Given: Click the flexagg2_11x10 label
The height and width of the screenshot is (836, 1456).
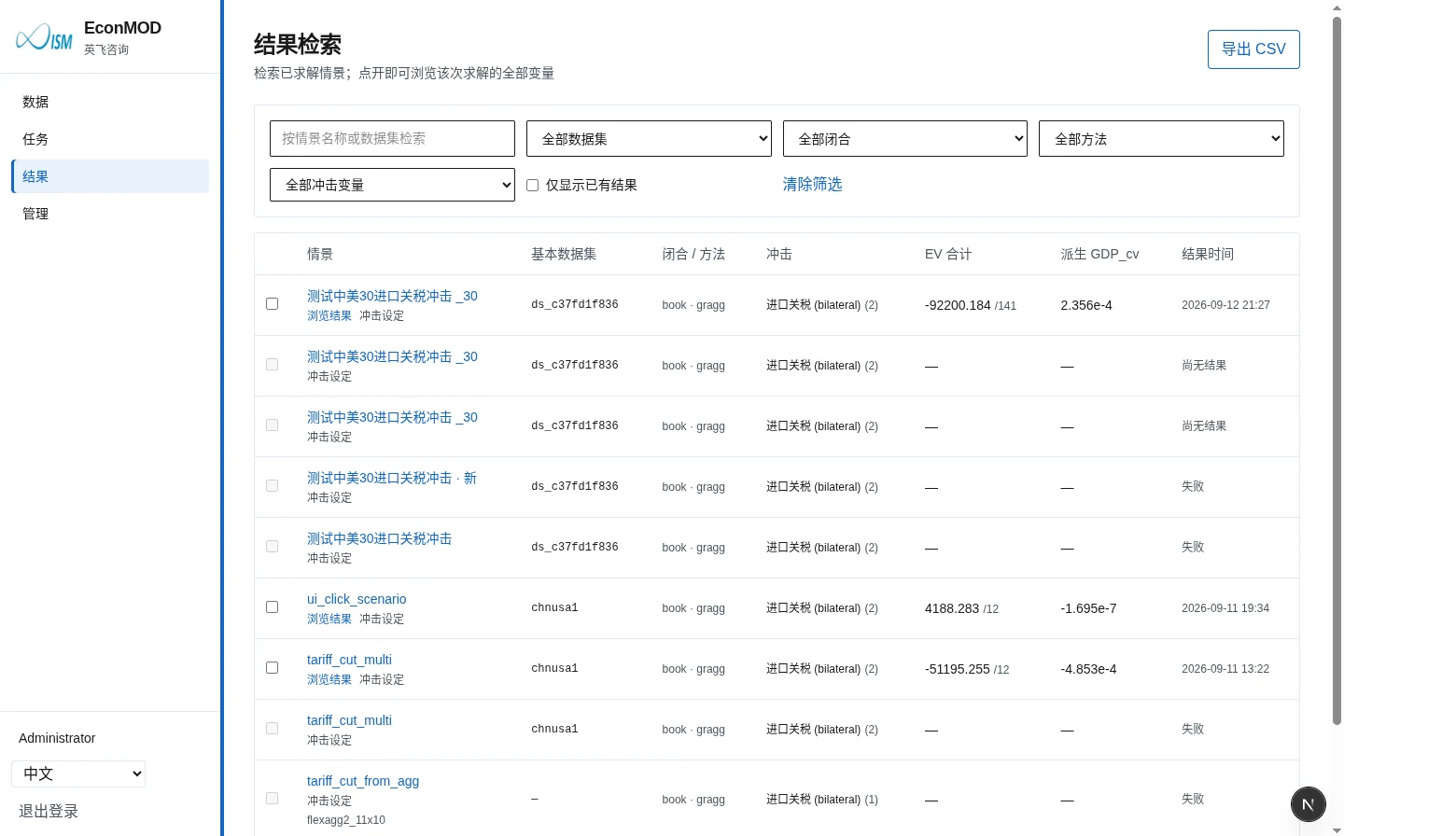Looking at the screenshot, I should (x=346, y=820).
